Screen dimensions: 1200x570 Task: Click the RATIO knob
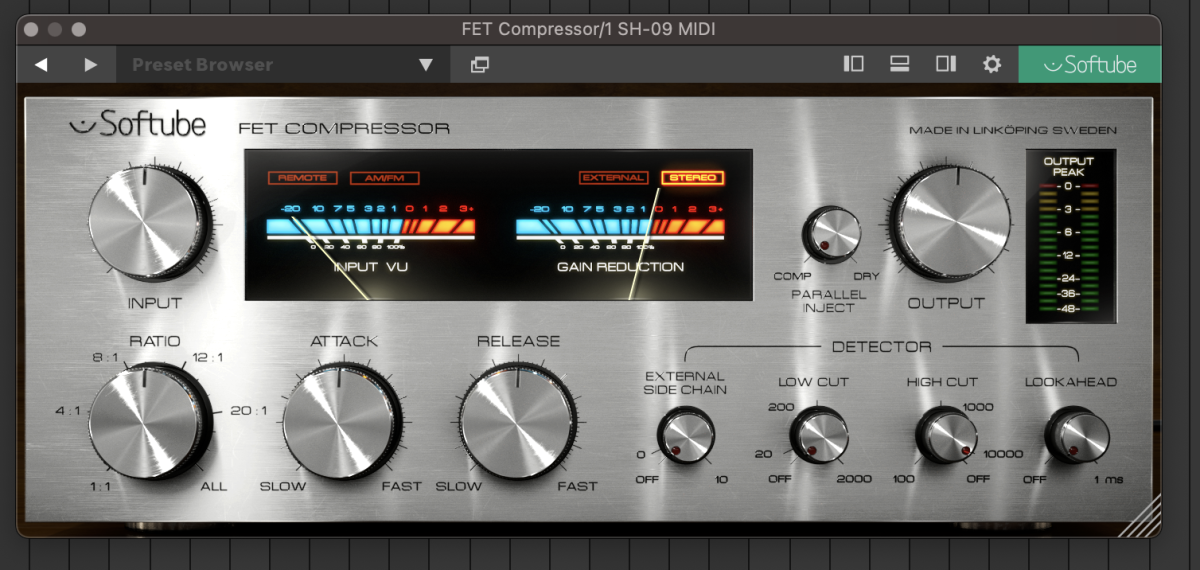[x=148, y=421]
